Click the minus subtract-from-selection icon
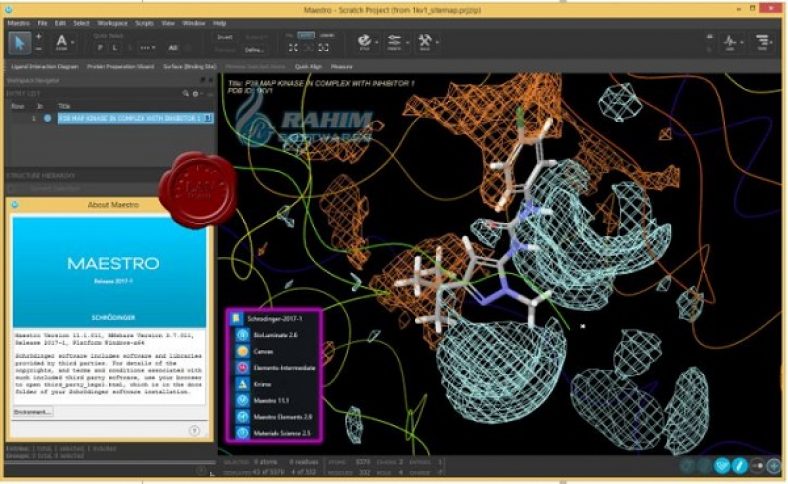 [x=39, y=49]
